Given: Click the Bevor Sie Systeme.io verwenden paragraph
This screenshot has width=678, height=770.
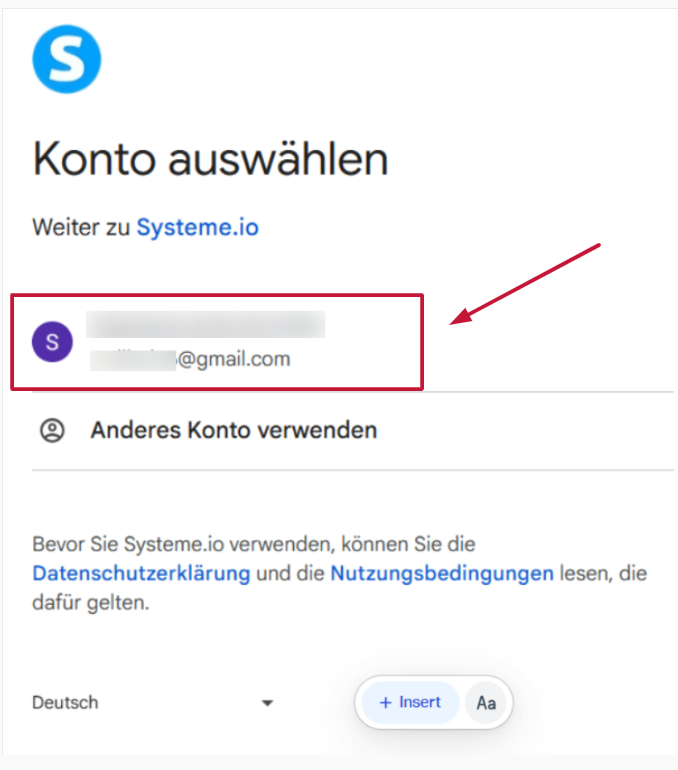Looking at the screenshot, I should tap(340, 573).
